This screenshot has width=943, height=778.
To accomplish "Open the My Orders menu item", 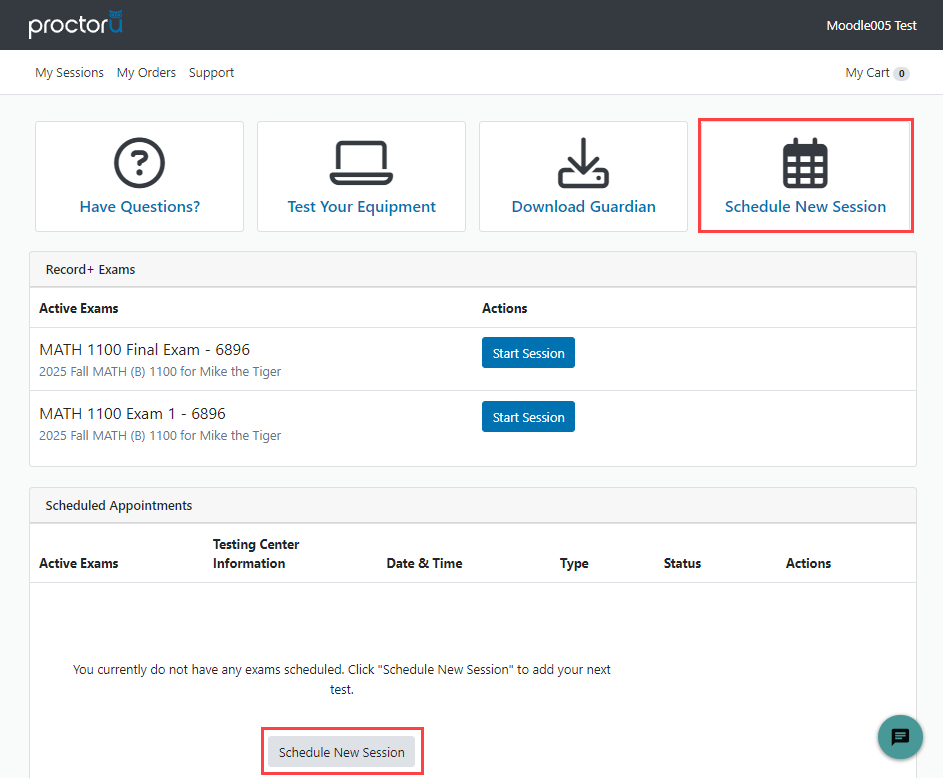I will (146, 72).
